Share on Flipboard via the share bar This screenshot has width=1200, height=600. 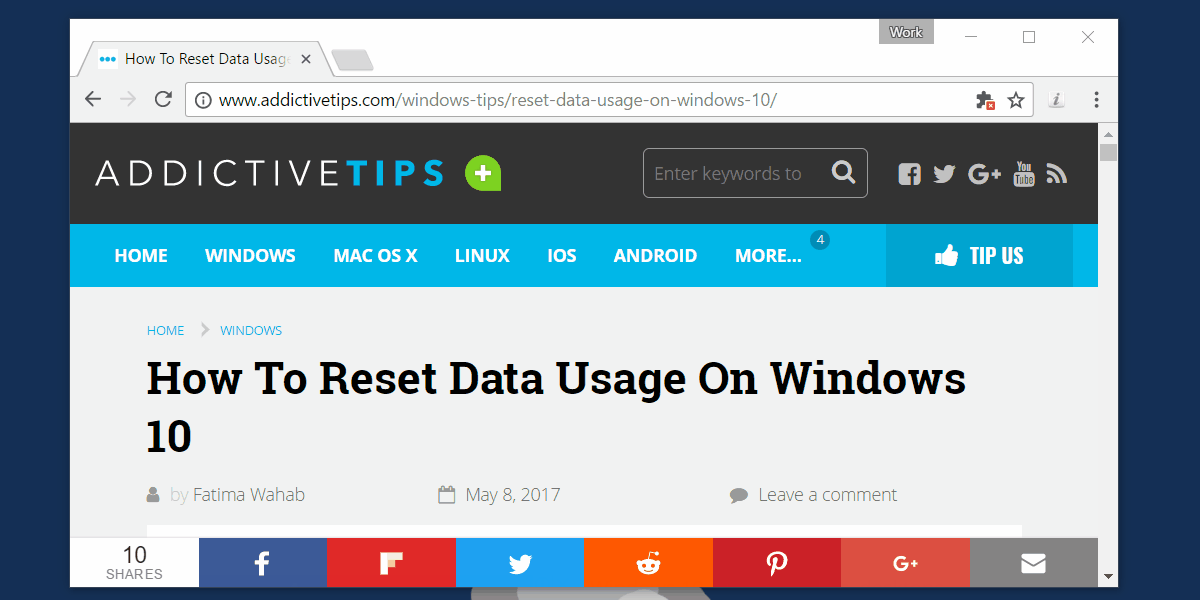[x=391, y=563]
